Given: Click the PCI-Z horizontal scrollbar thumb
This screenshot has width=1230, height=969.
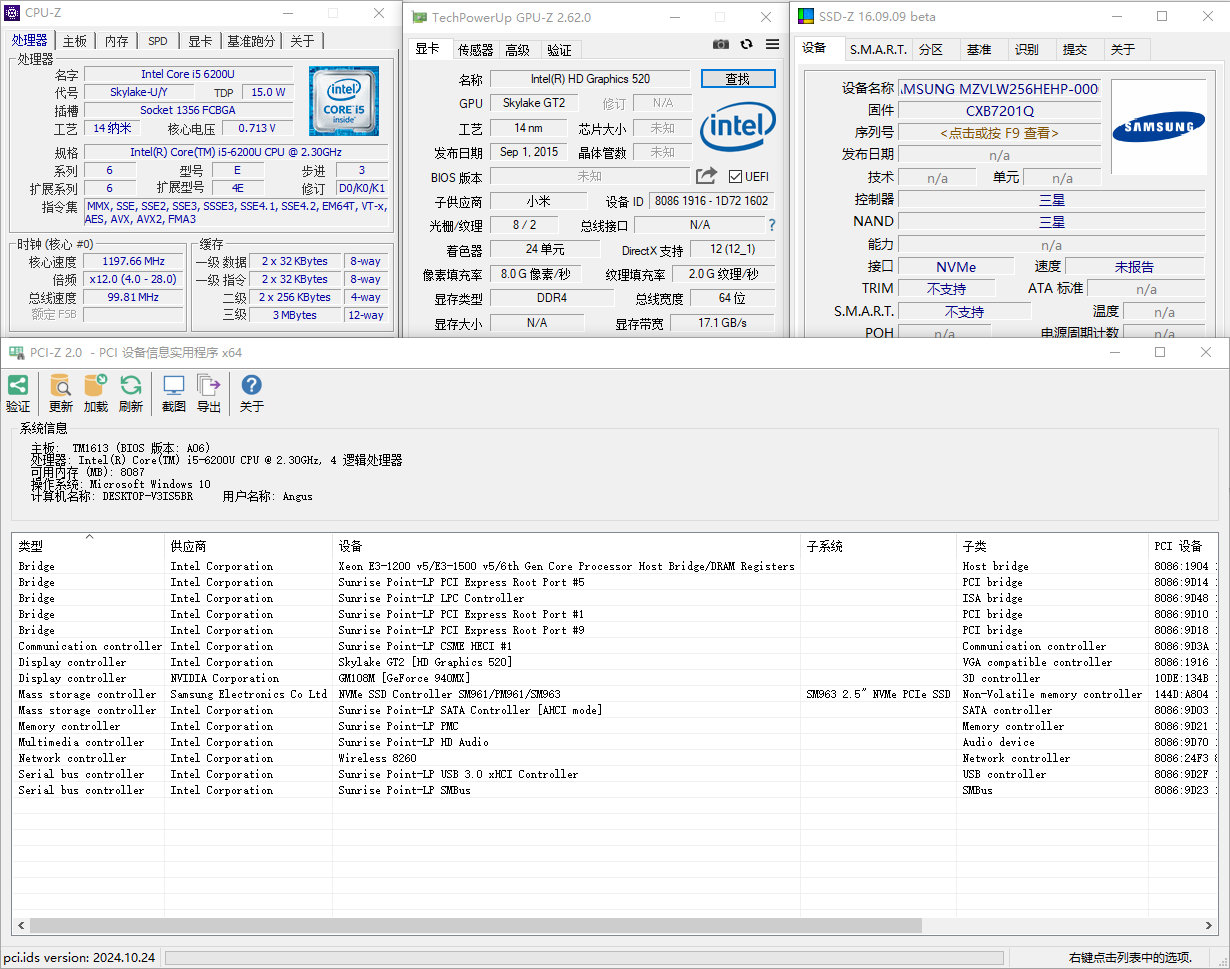Looking at the screenshot, I should click(475, 925).
